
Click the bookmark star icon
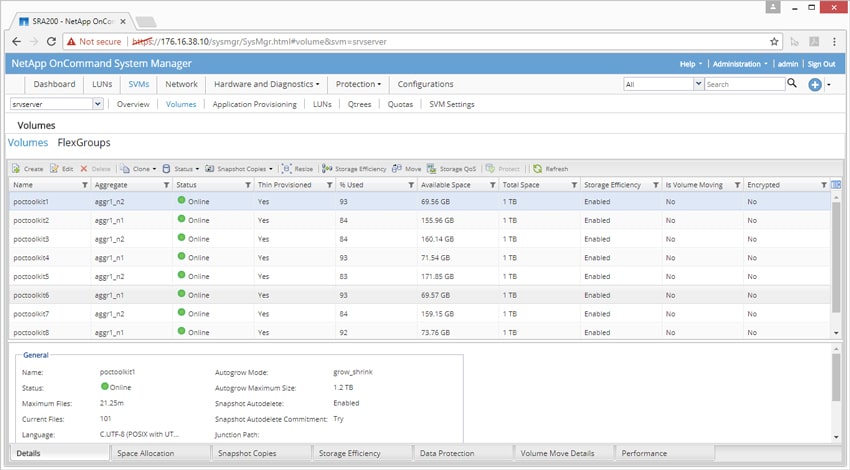774,41
